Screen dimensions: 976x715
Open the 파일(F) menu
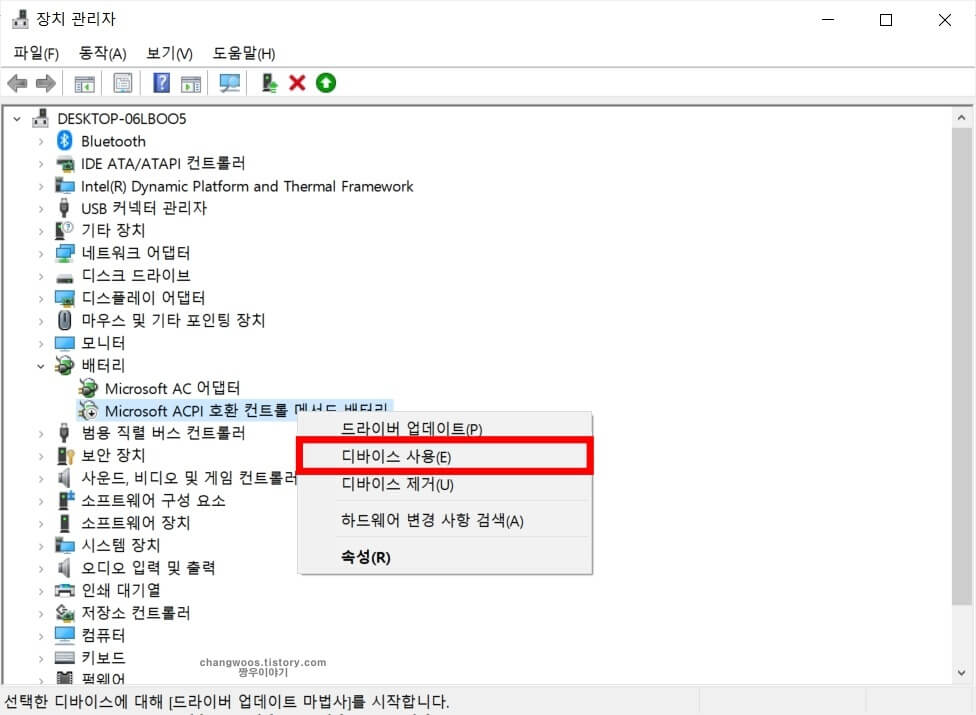(x=35, y=53)
